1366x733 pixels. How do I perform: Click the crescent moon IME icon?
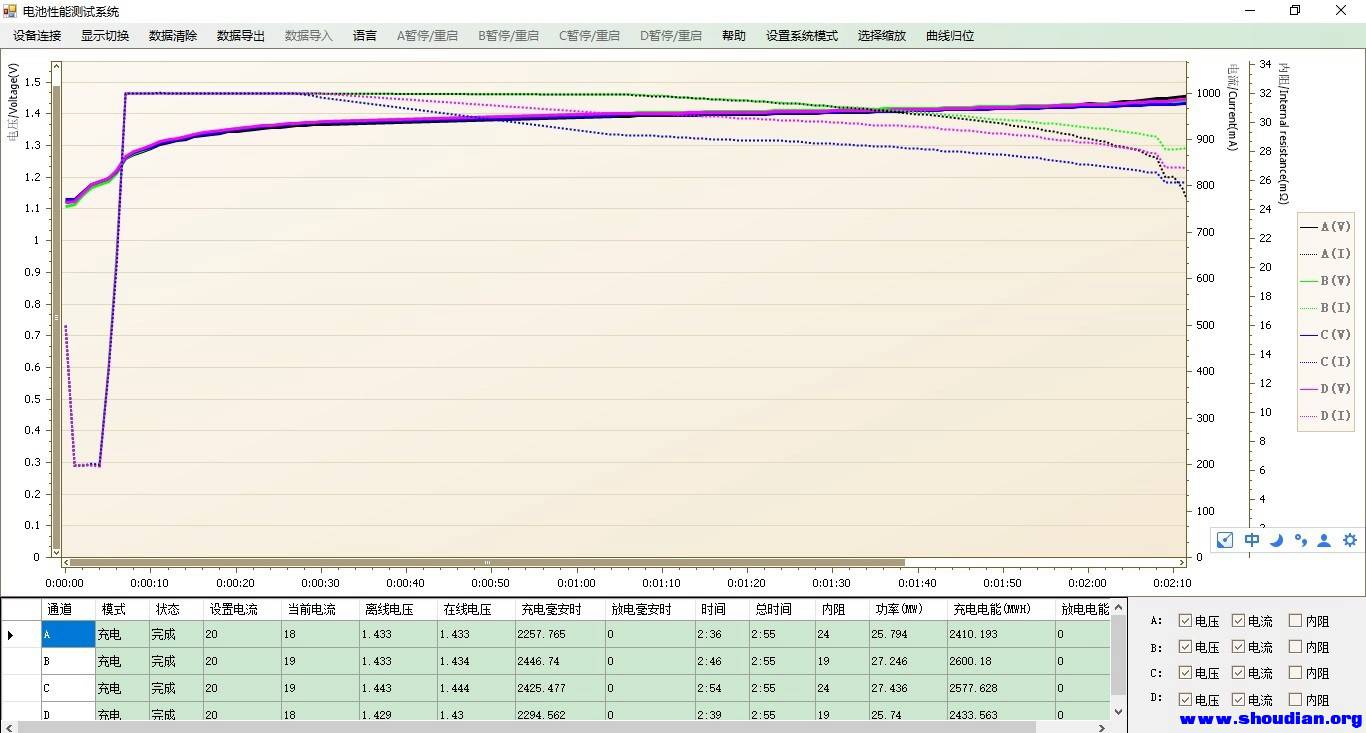tap(1276, 540)
